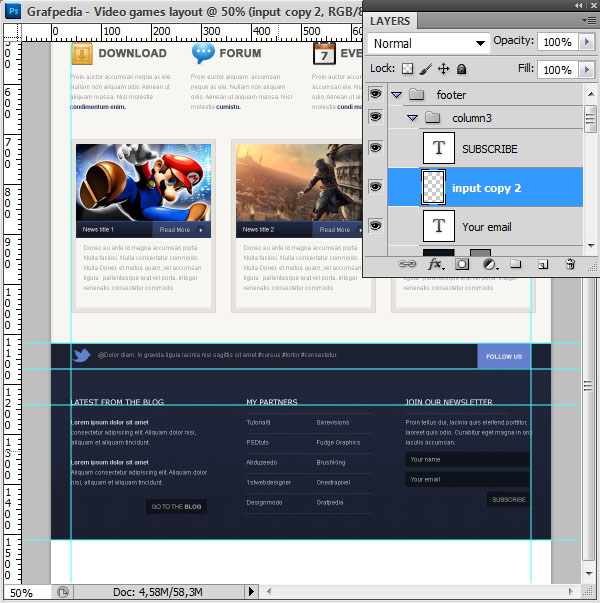Click Read More under News title 1
This screenshot has height=603, width=600.
(x=181, y=230)
